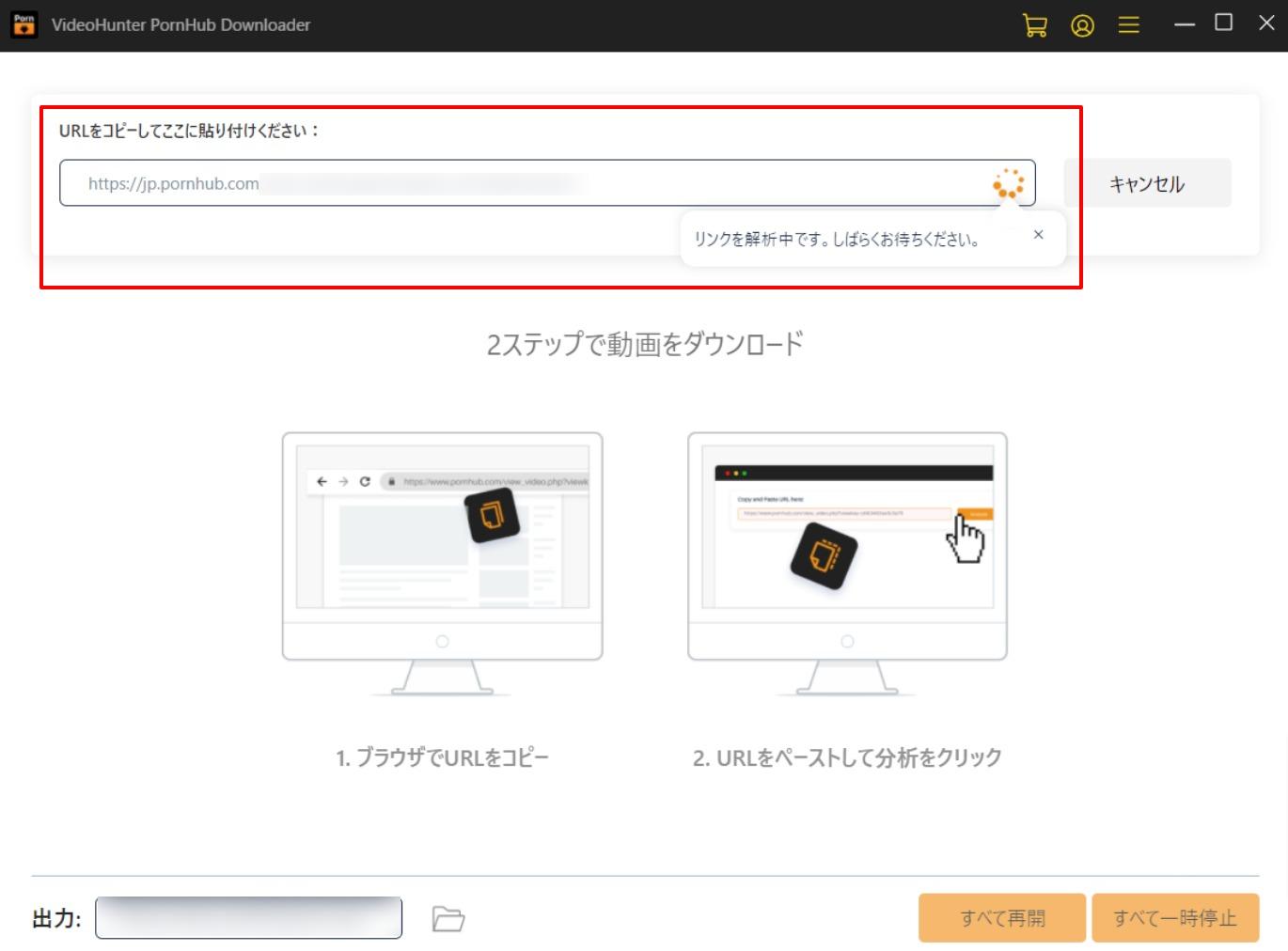Click the 'URLをコピーしてここに貼り付けください' label
The width and height of the screenshot is (1288, 951).
189,131
